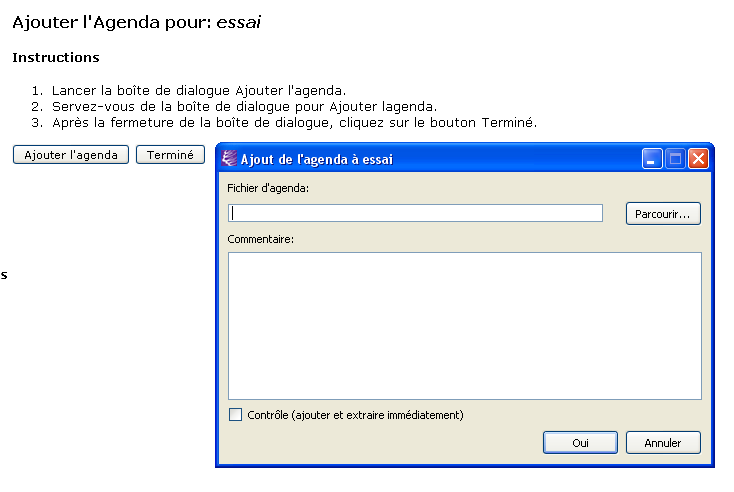Minimize the Ajout de l'agenda dialog
This screenshot has width=734, height=492.
652,158
